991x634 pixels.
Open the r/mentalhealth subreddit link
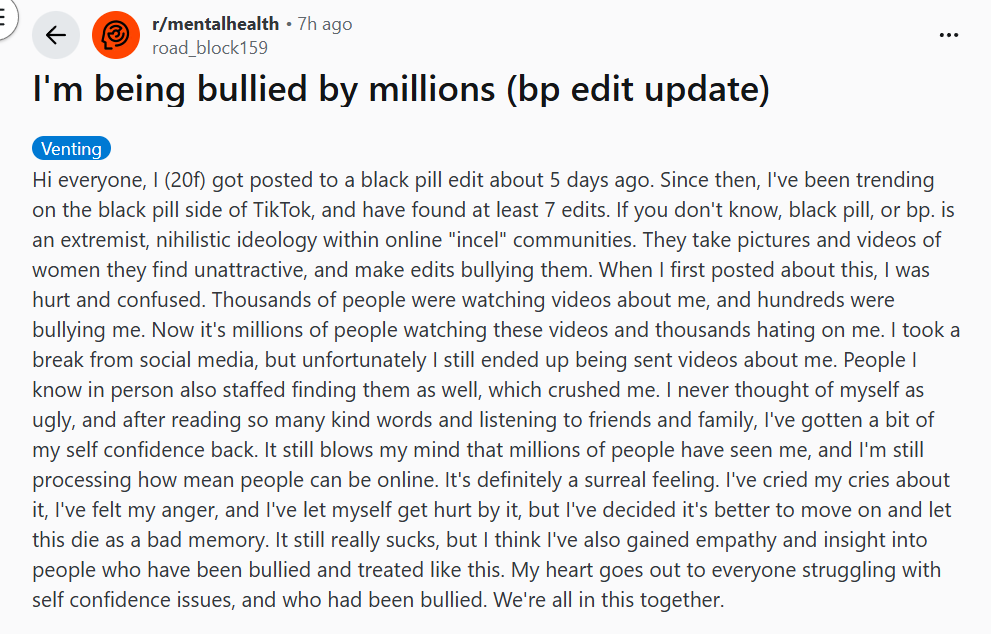tap(214, 24)
